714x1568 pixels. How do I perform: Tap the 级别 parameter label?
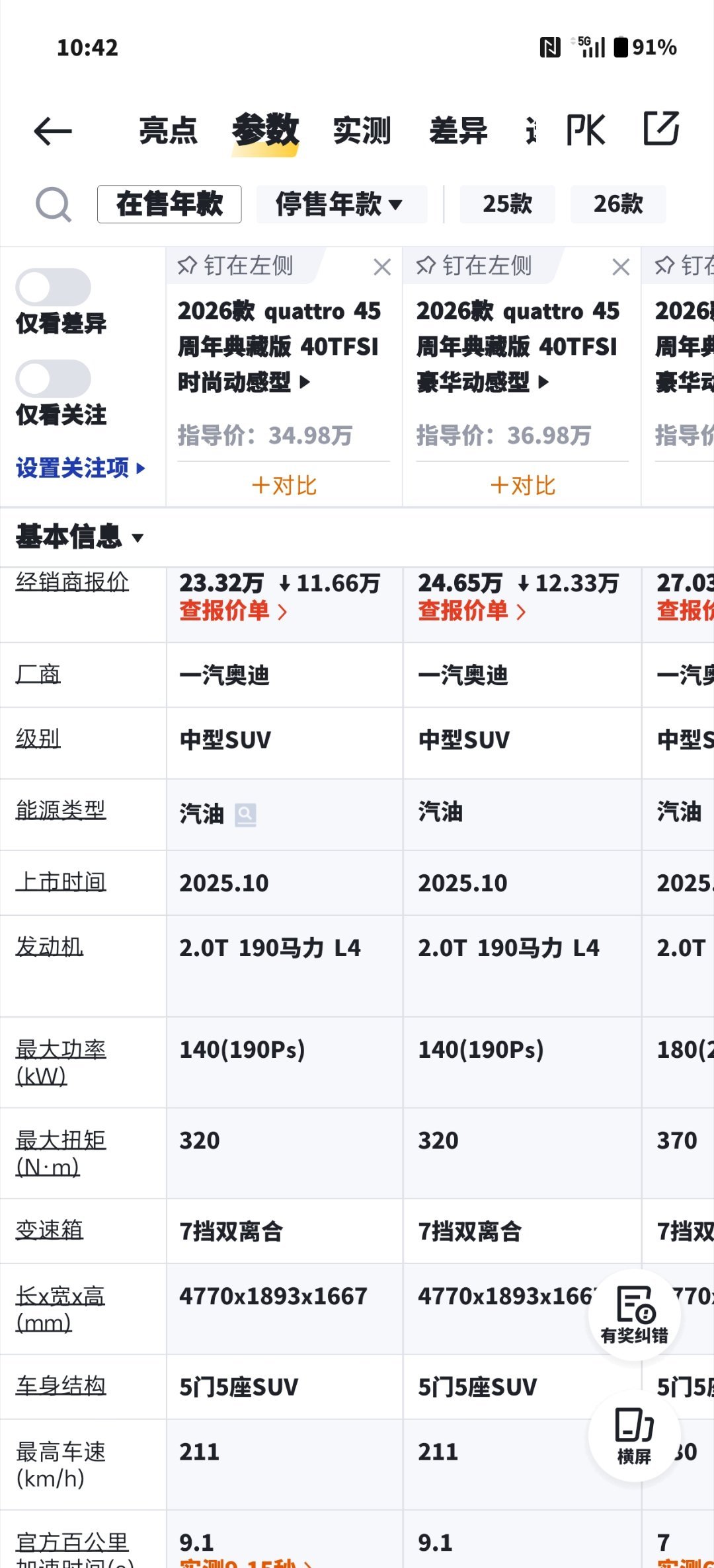coord(38,738)
